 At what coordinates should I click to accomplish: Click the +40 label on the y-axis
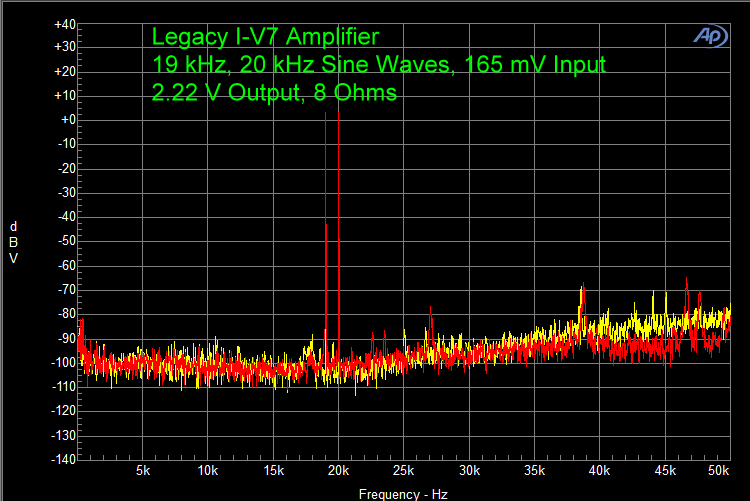pyautogui.click(x=63, y=23)
